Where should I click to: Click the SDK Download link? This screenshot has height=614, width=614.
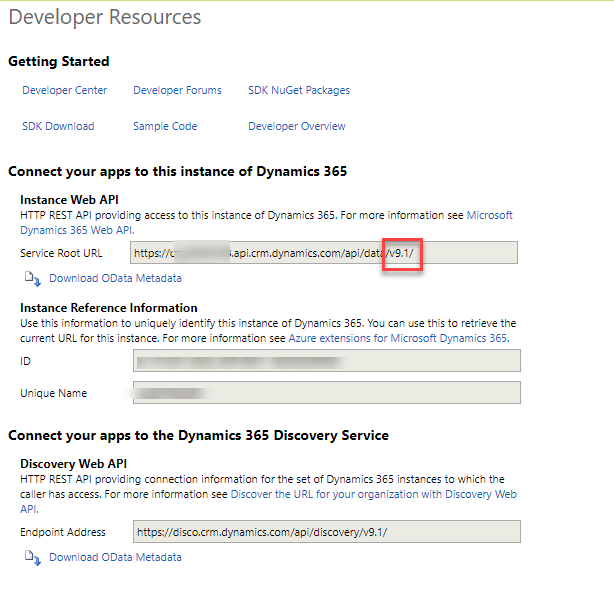coord(58,126)
